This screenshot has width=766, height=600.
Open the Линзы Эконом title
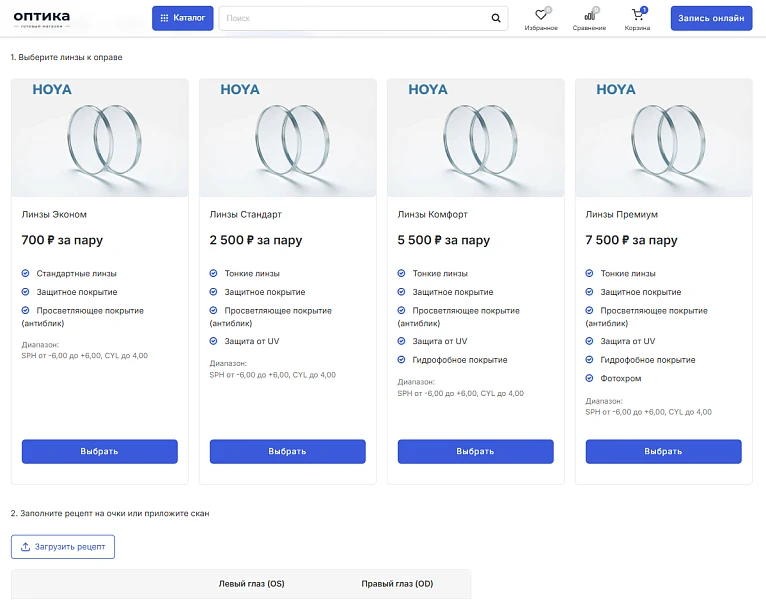[54, 214]
